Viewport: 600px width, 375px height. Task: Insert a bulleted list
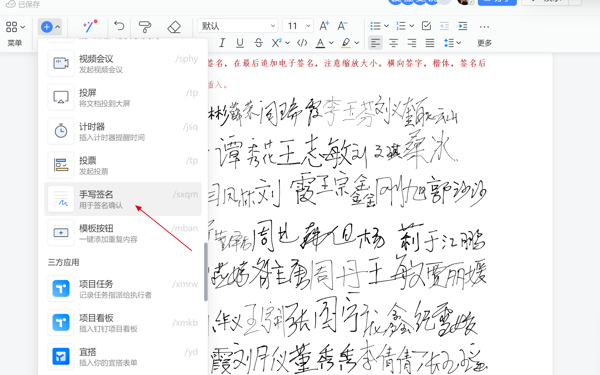375,26
